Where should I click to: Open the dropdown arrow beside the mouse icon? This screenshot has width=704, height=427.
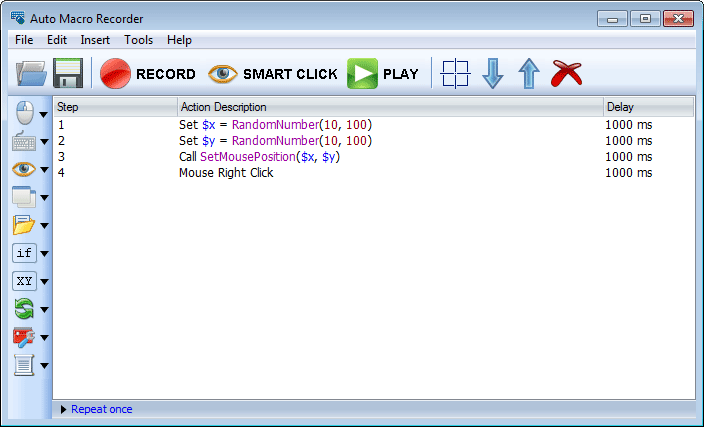click(x=44, y=114)
